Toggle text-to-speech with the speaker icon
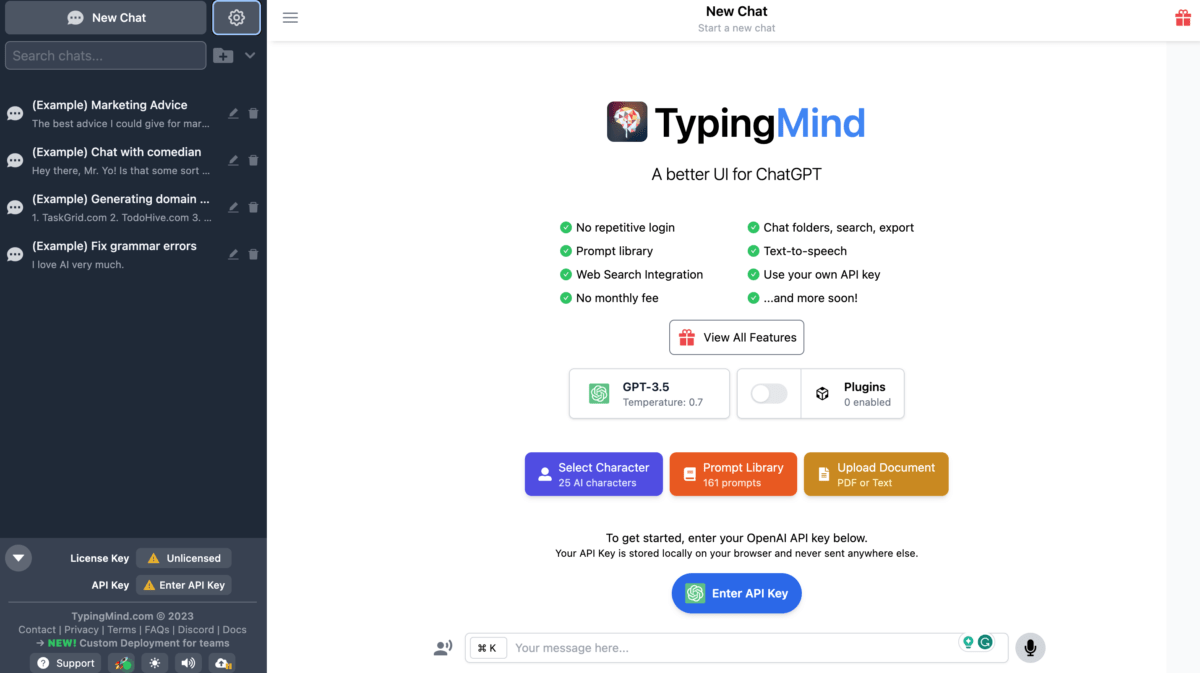Screen dimensions: 1200x673 pos(188,662)
